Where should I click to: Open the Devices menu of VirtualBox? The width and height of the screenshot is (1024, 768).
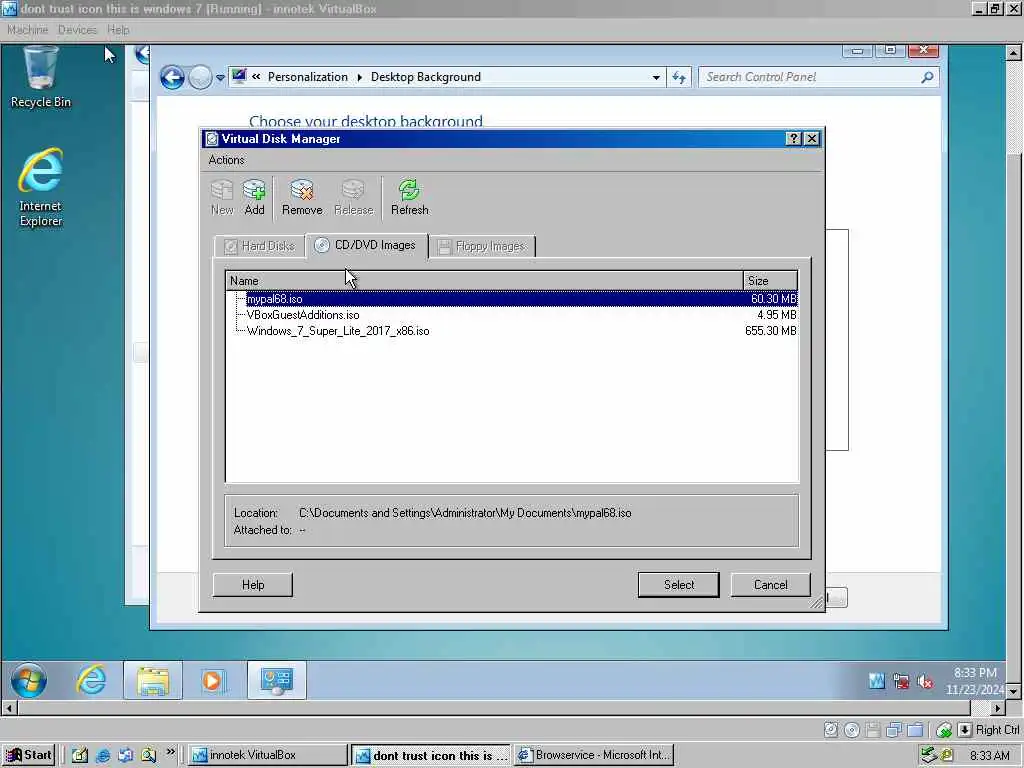click(77, 30)
